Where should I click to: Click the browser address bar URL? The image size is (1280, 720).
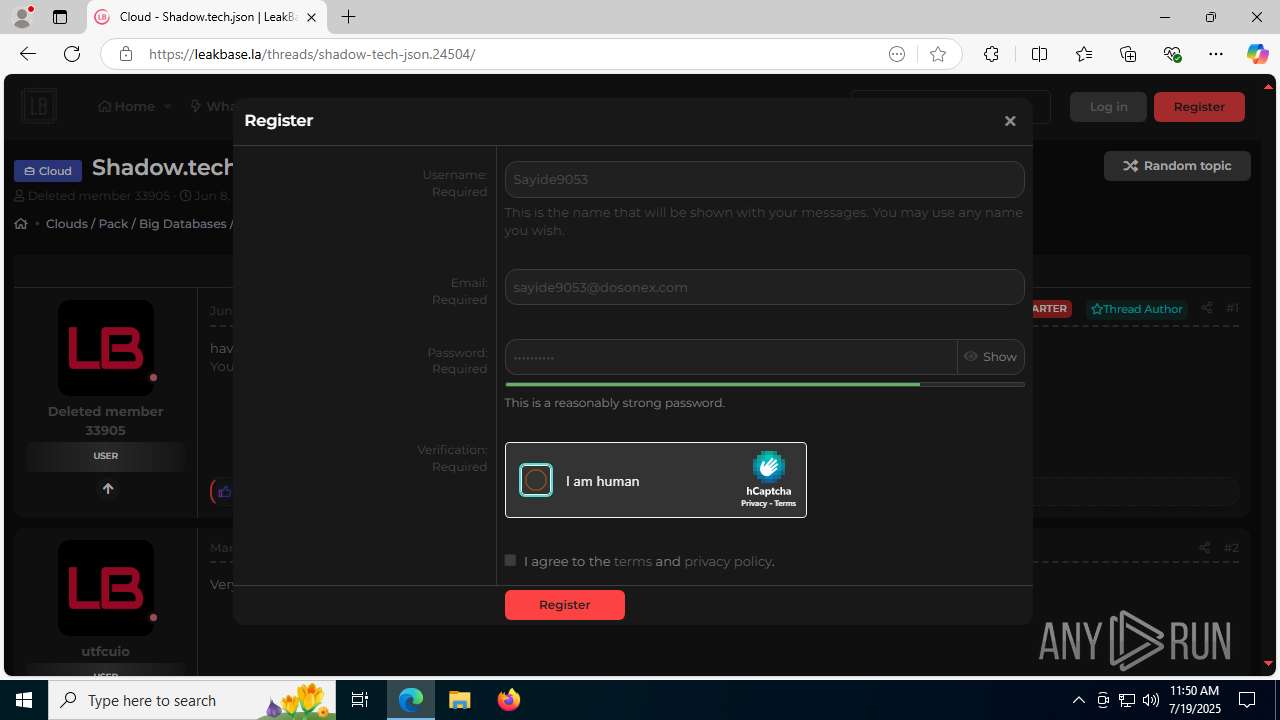point(312,54)
